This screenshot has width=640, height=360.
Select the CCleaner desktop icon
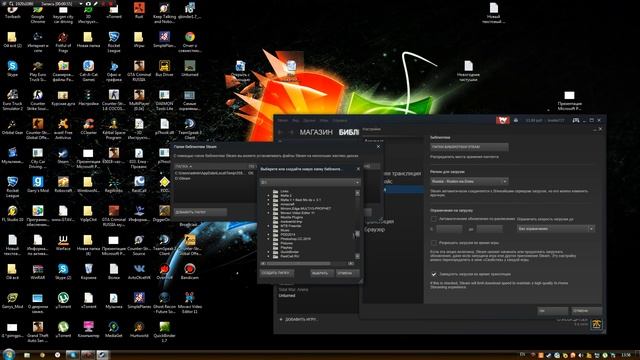coord(89,127)
